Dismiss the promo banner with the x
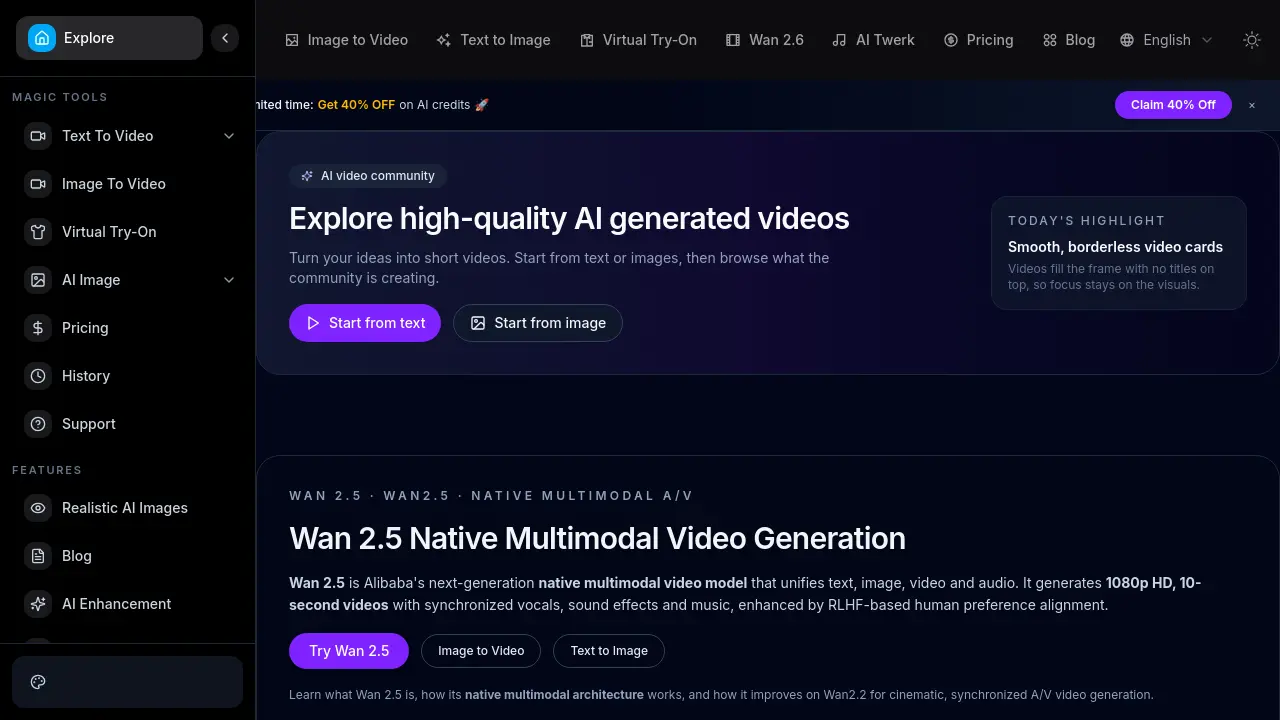Screen dimensions: 1280x720 [x=1251, y=105]
